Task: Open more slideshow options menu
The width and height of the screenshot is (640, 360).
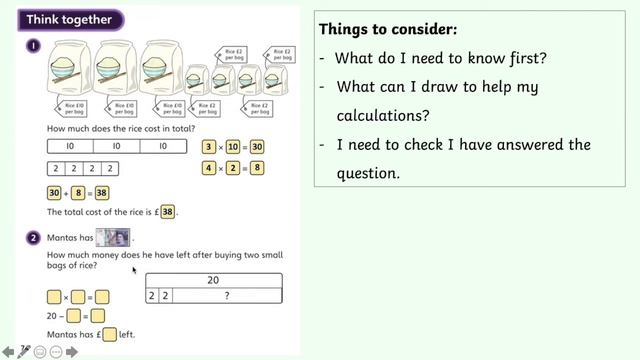Action: 56,352
